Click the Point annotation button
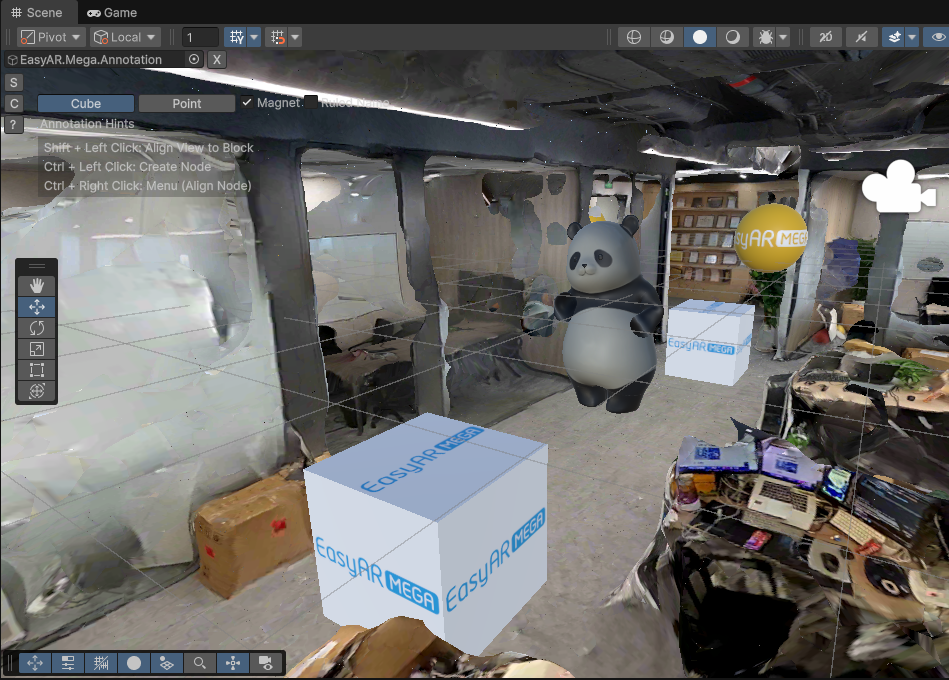The height and width of the screenshot is (680, 949). pyautogui.click(x=186, y=102)
